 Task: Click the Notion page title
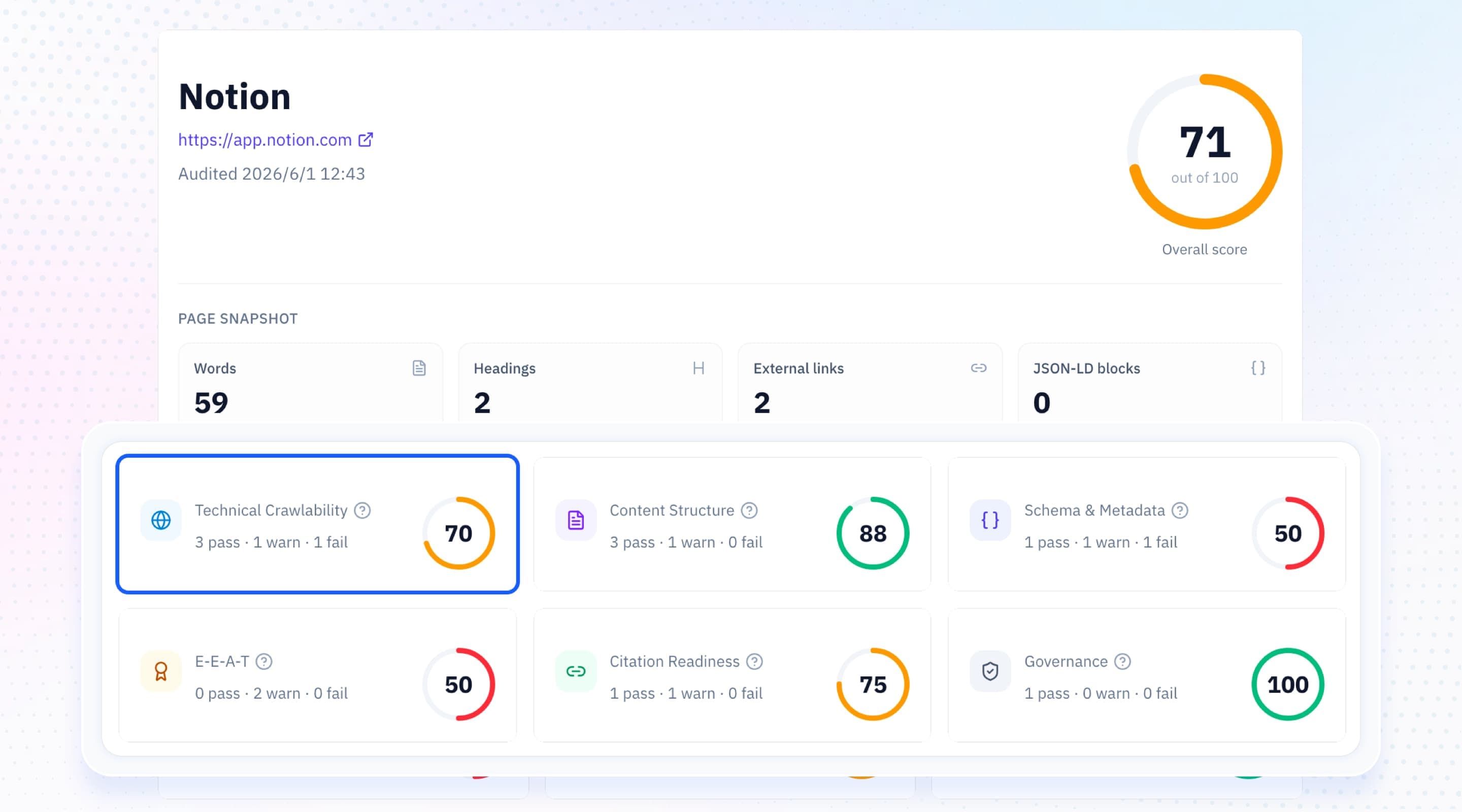(235, 96)
